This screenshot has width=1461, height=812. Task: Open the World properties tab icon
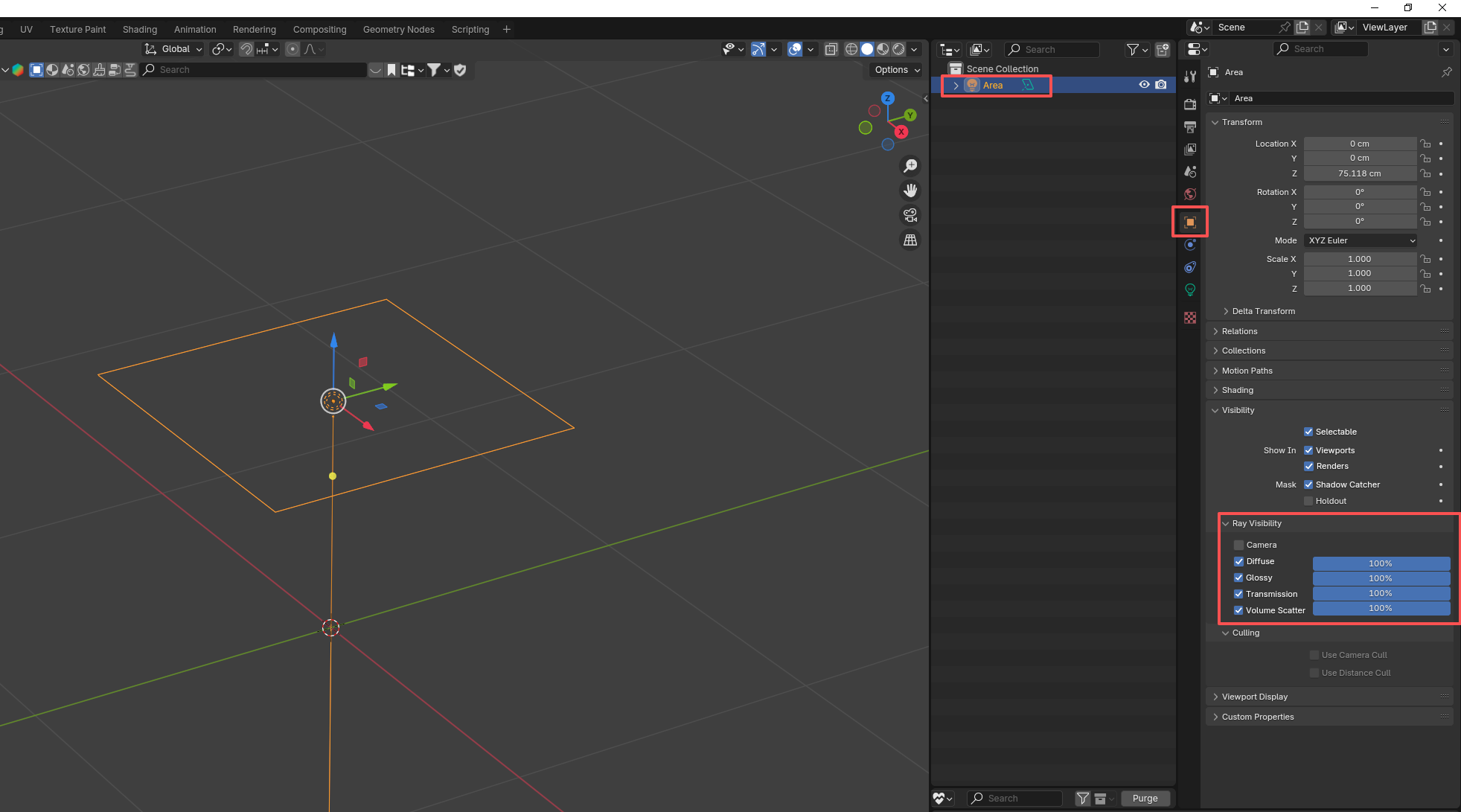[x=1190, y=194]
